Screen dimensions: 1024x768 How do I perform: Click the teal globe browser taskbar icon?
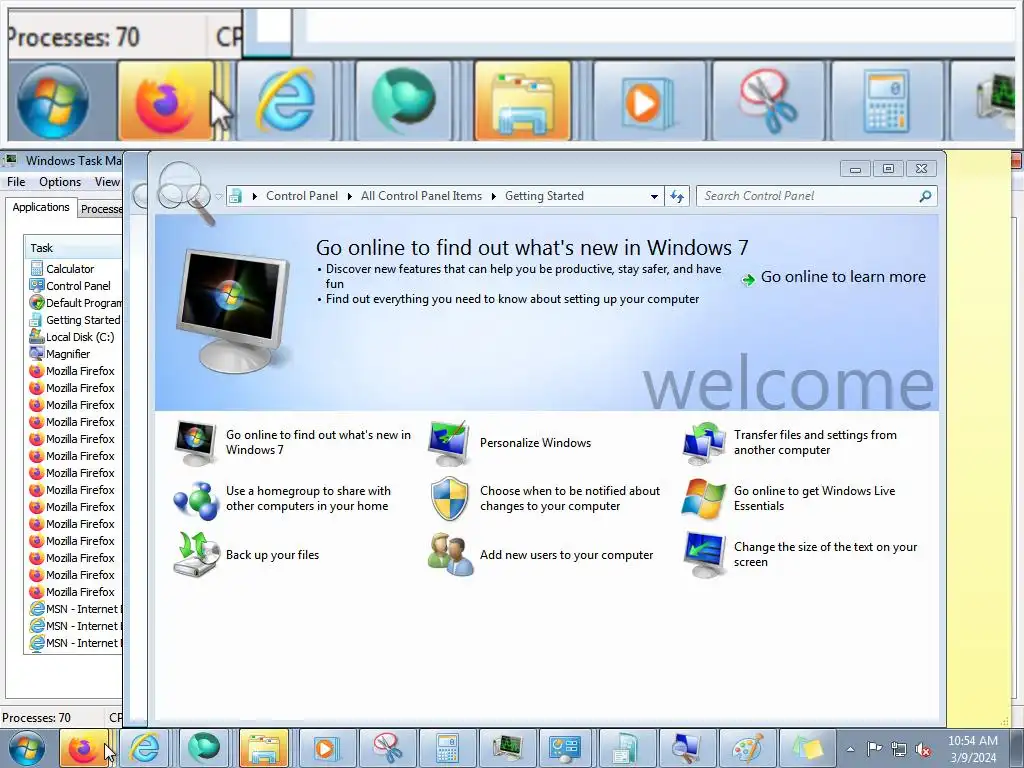204,748
